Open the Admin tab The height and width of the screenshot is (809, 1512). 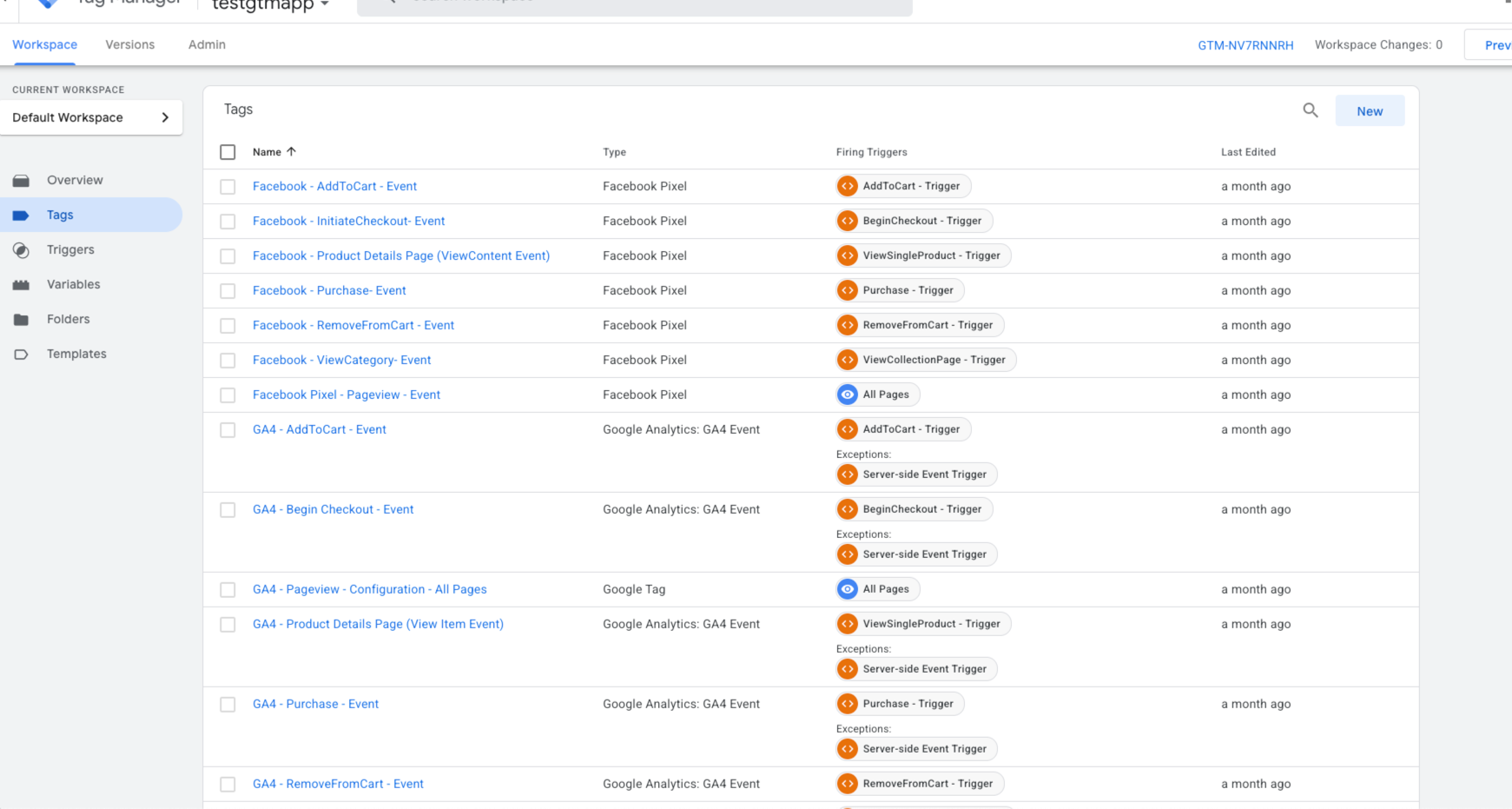pyautogui.click(x=207, y=44)
